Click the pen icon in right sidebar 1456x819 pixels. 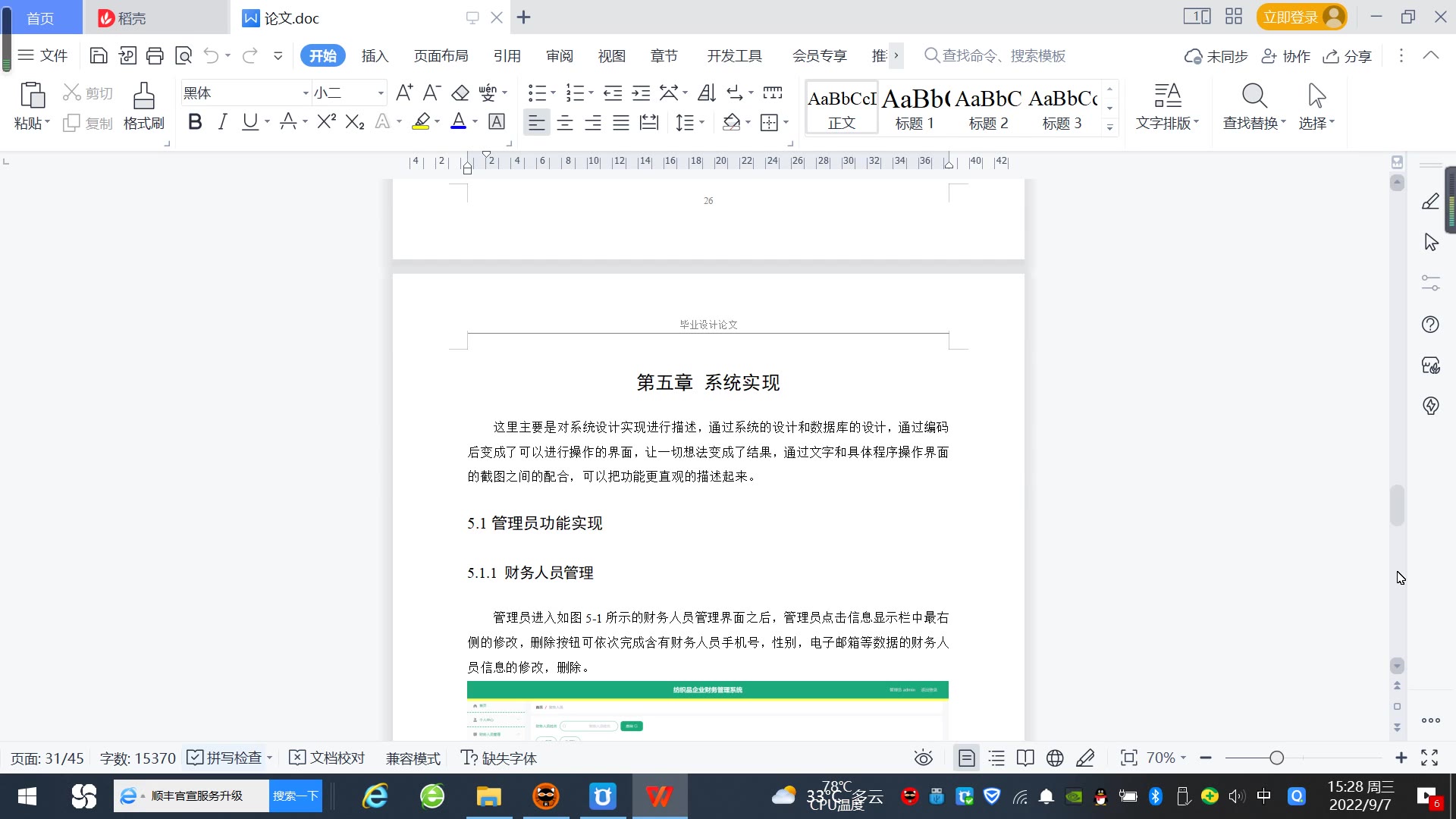click(1430, 201)
